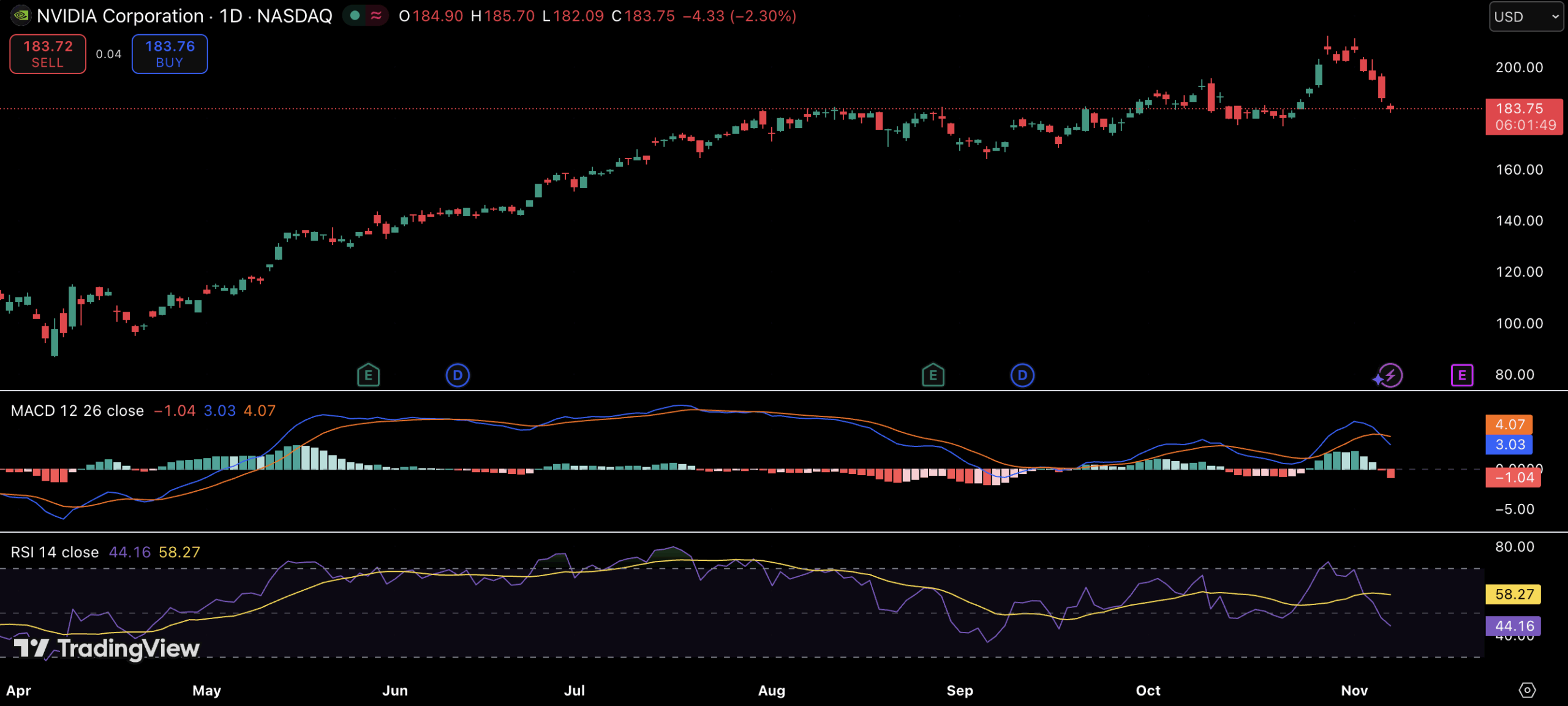The image size is (1568, 706).
Task: Click the 183.72 SELL button
Action: tap(48, 54)
